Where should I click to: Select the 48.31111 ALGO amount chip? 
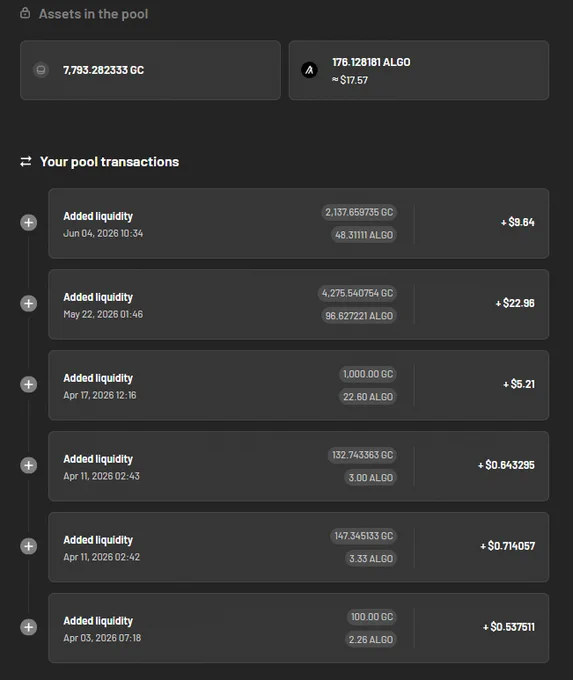[364, 235]
